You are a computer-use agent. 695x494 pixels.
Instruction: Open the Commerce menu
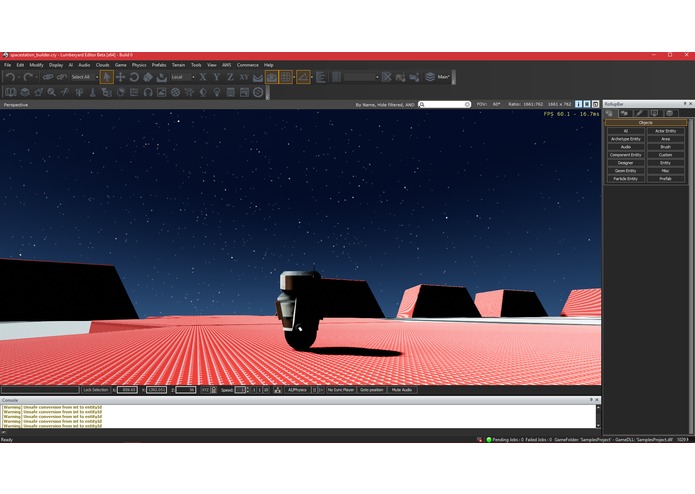[247, 65]
